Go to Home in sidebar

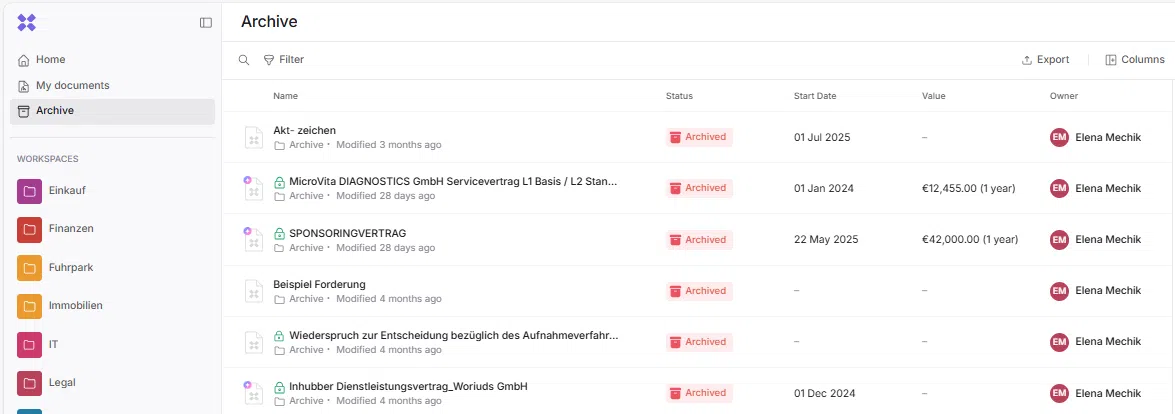[50, 60]
